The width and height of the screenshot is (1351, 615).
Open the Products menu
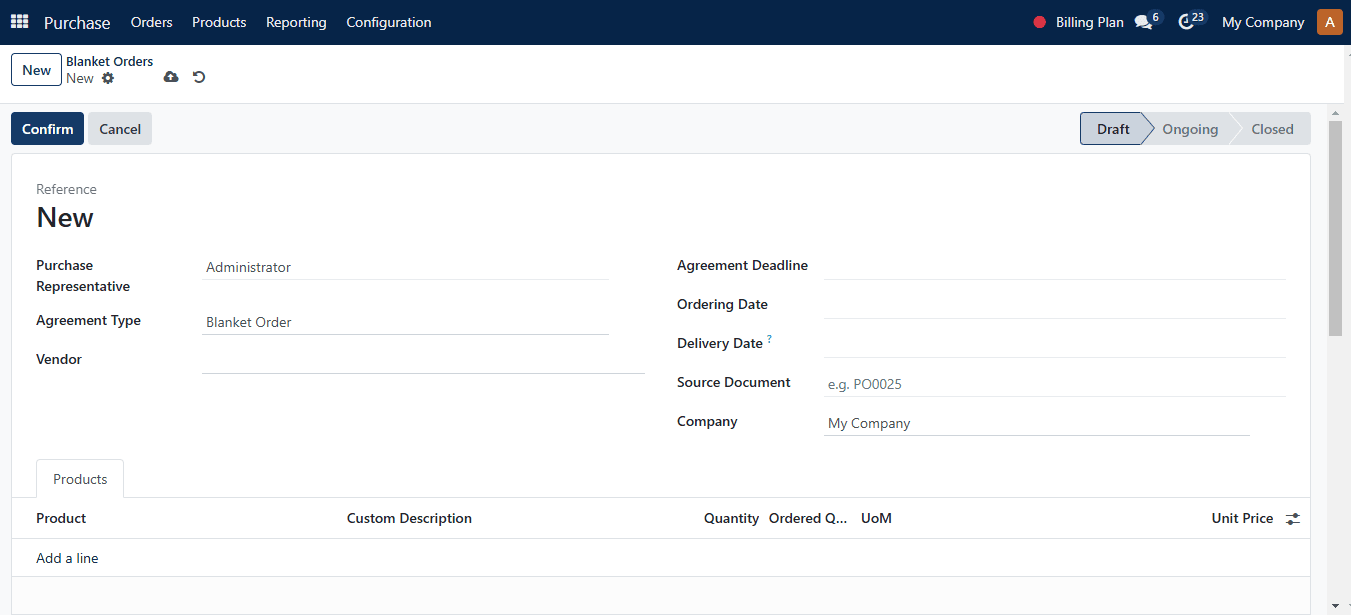[x=219, y=22]
